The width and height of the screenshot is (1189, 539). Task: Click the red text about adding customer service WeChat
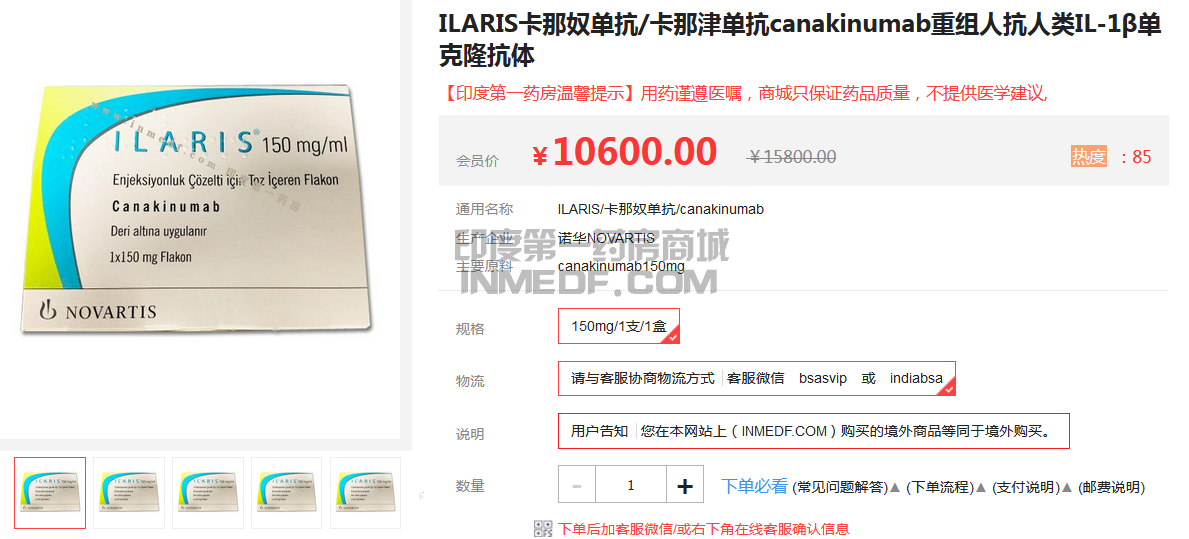(704, 529)
